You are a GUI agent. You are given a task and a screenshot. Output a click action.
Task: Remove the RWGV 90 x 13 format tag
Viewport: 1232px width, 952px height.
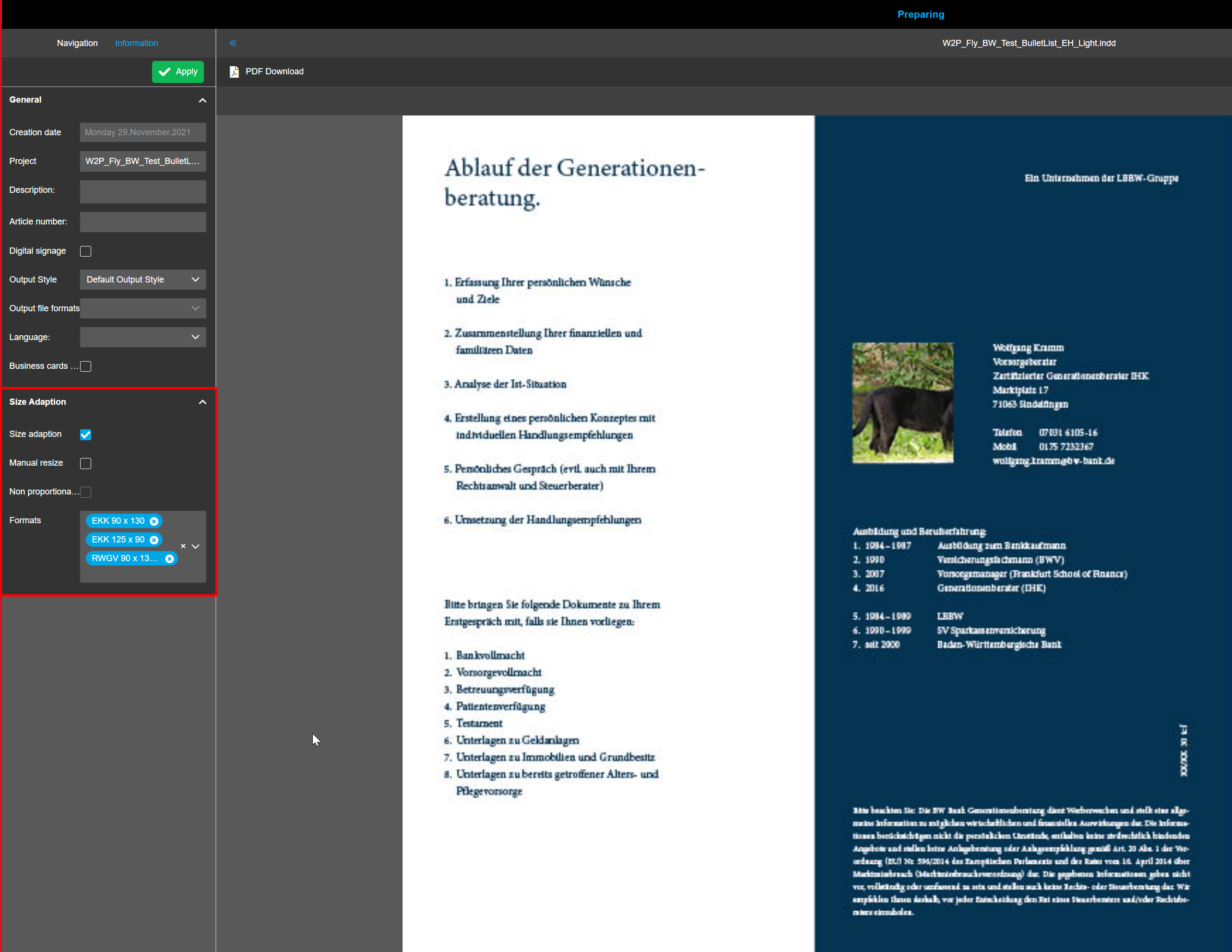tap(169, 558)
